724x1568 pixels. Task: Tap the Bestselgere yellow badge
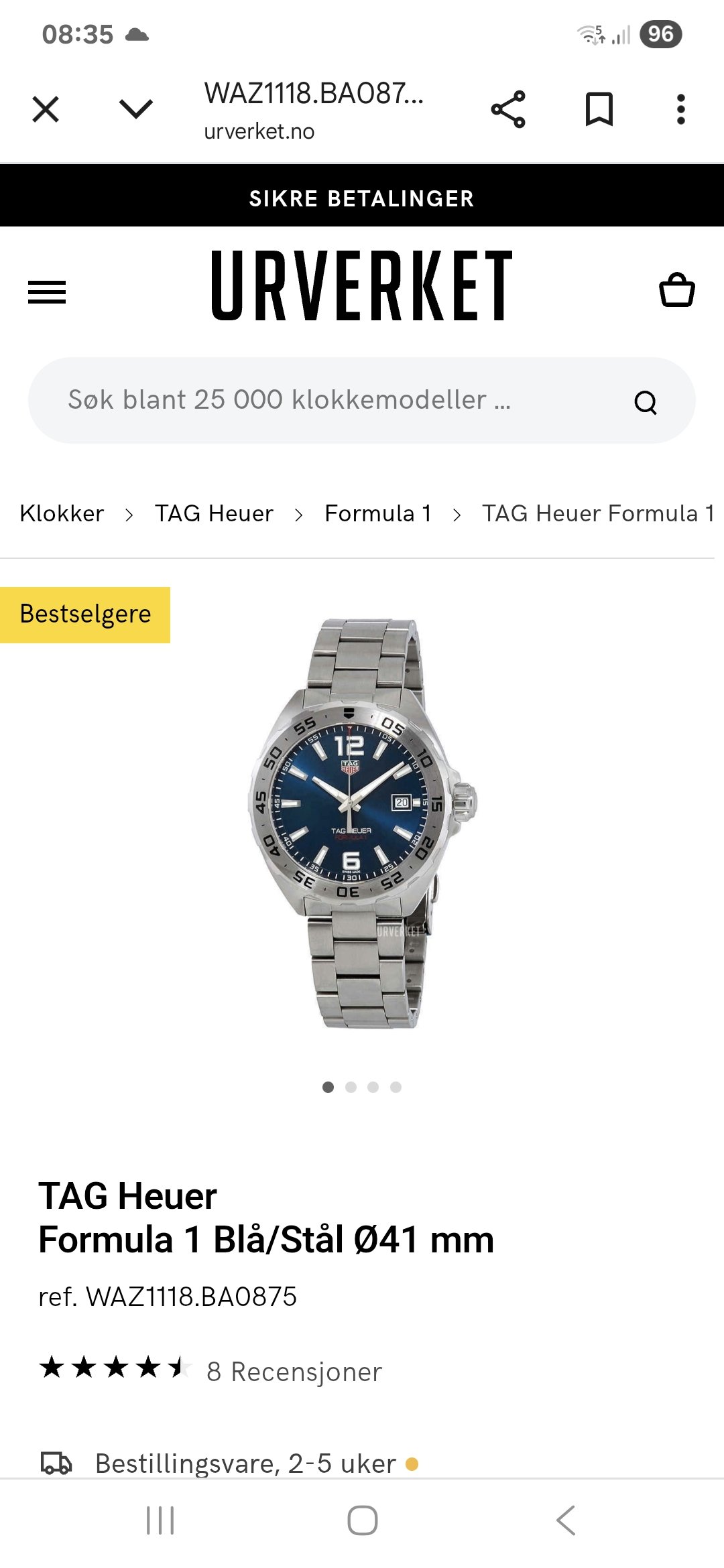click(85, 614)
